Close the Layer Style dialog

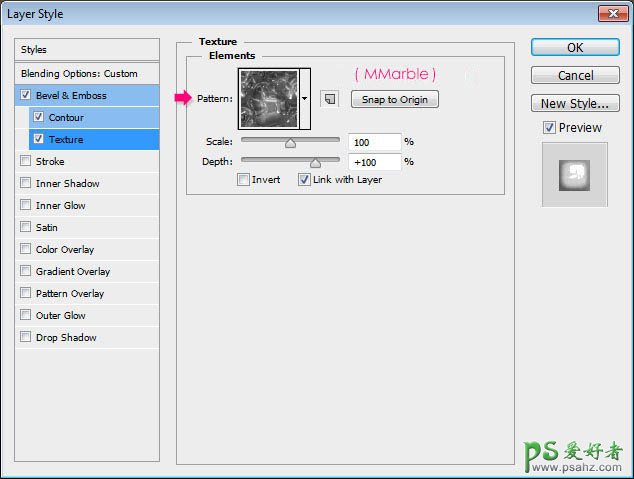[x=612, y=13]
